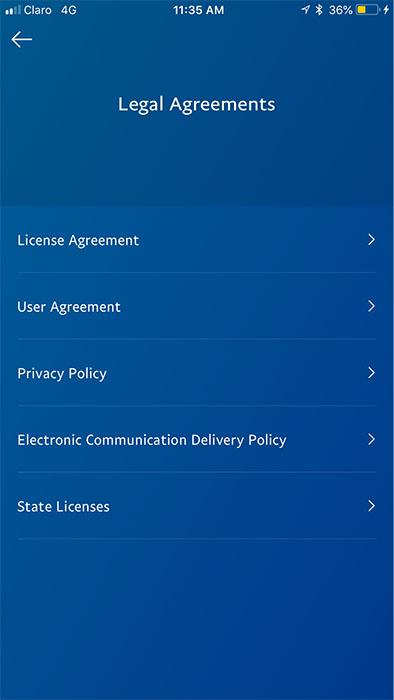
Task: Expand User Agreement chevron
Action: [x=371, y=306]
